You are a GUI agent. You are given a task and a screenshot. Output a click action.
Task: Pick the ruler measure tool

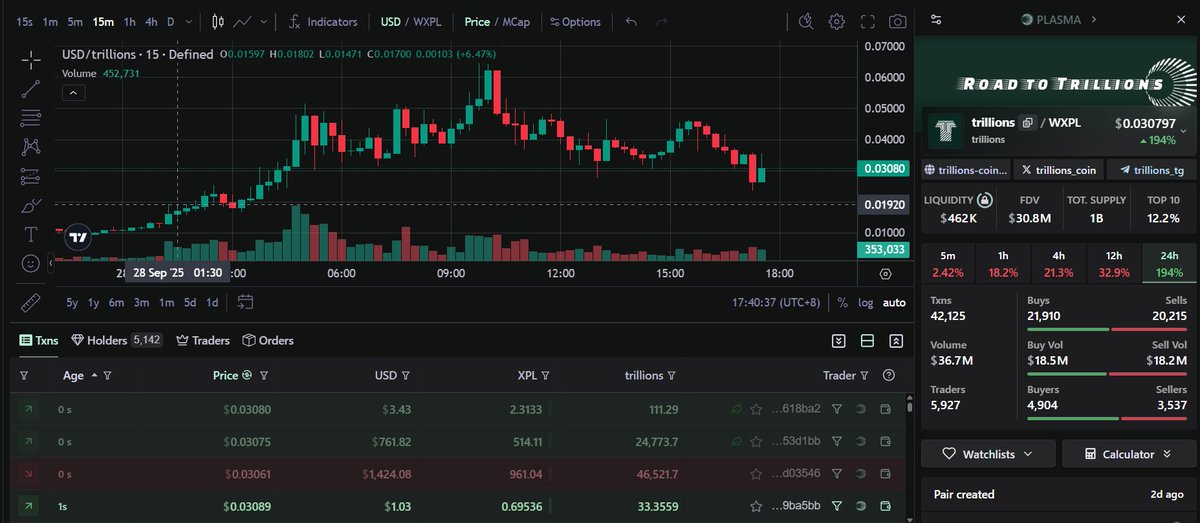click(x=30, y=302)
